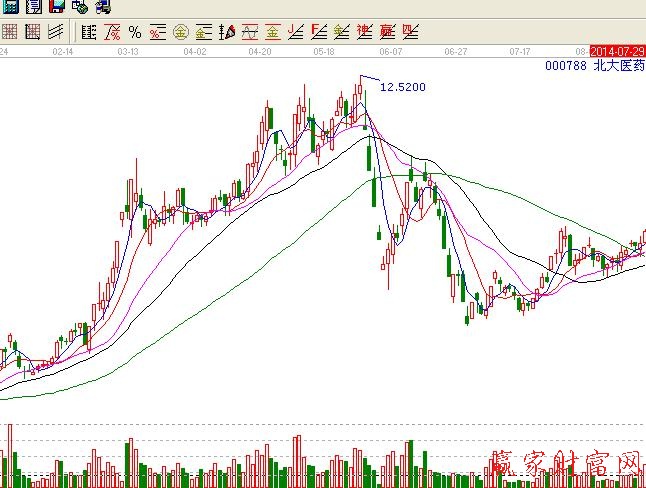Select the circled 金 golden ratio tool
The width and height of the screenshot is (646, 488).
181,32
